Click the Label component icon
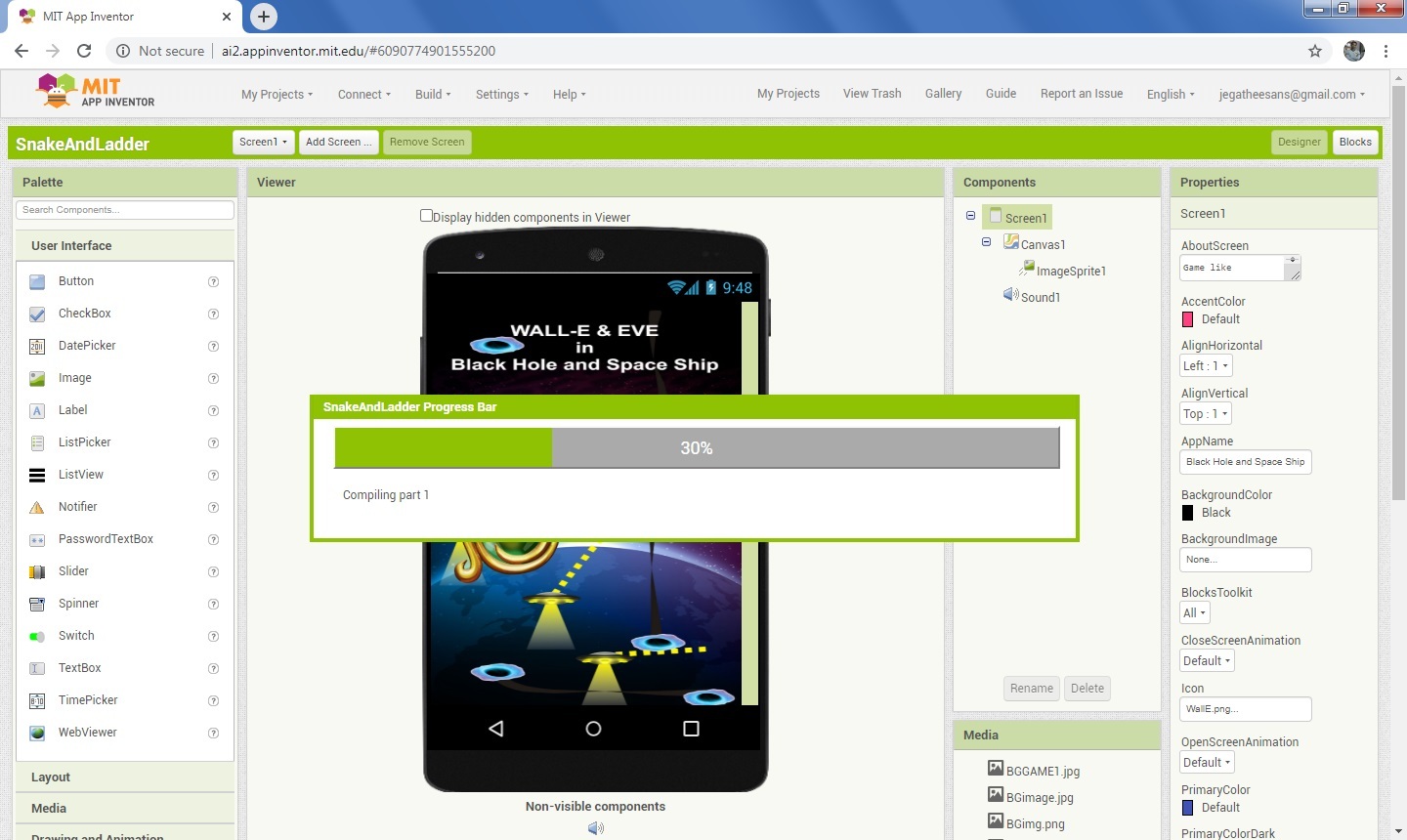Viewport: 1407px width, 840px height. click(x=37, y=411)
